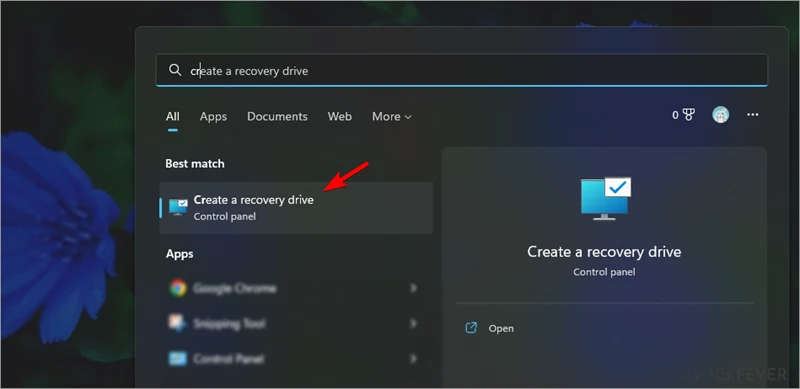
Task: Expand Snipping Tool result arrow
Action: [413, 324]
